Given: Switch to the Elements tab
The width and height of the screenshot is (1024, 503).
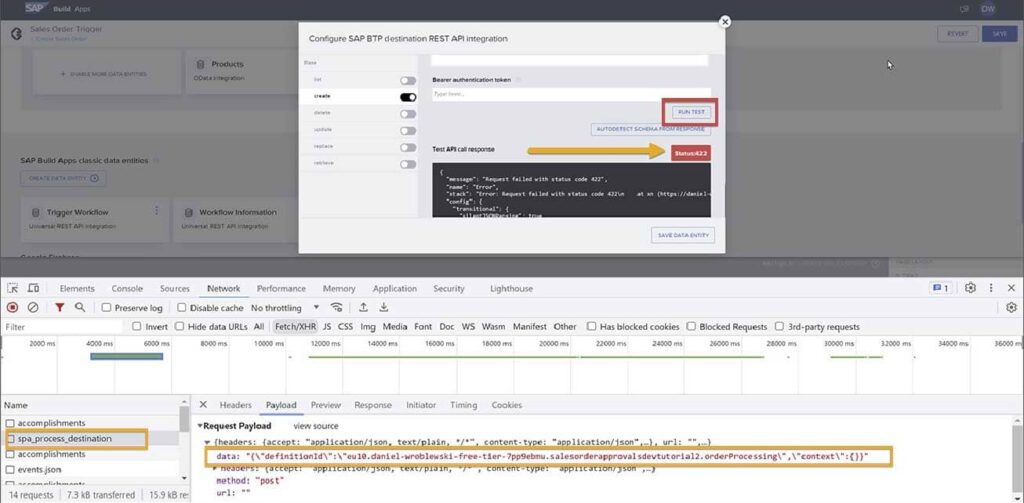Looking at the screenshot, I should click(x=77, y=288).
